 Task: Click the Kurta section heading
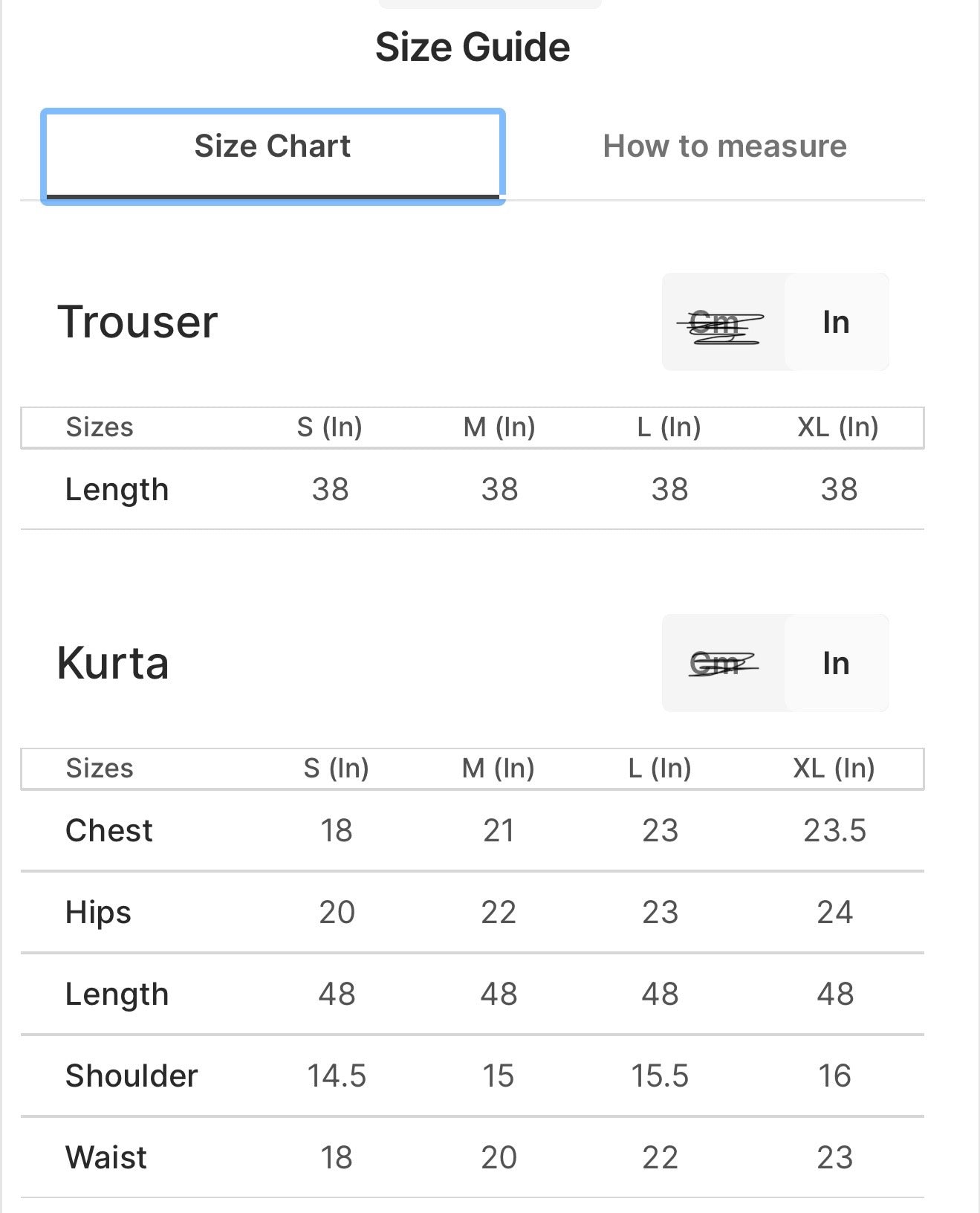click(x=113, y=663)
